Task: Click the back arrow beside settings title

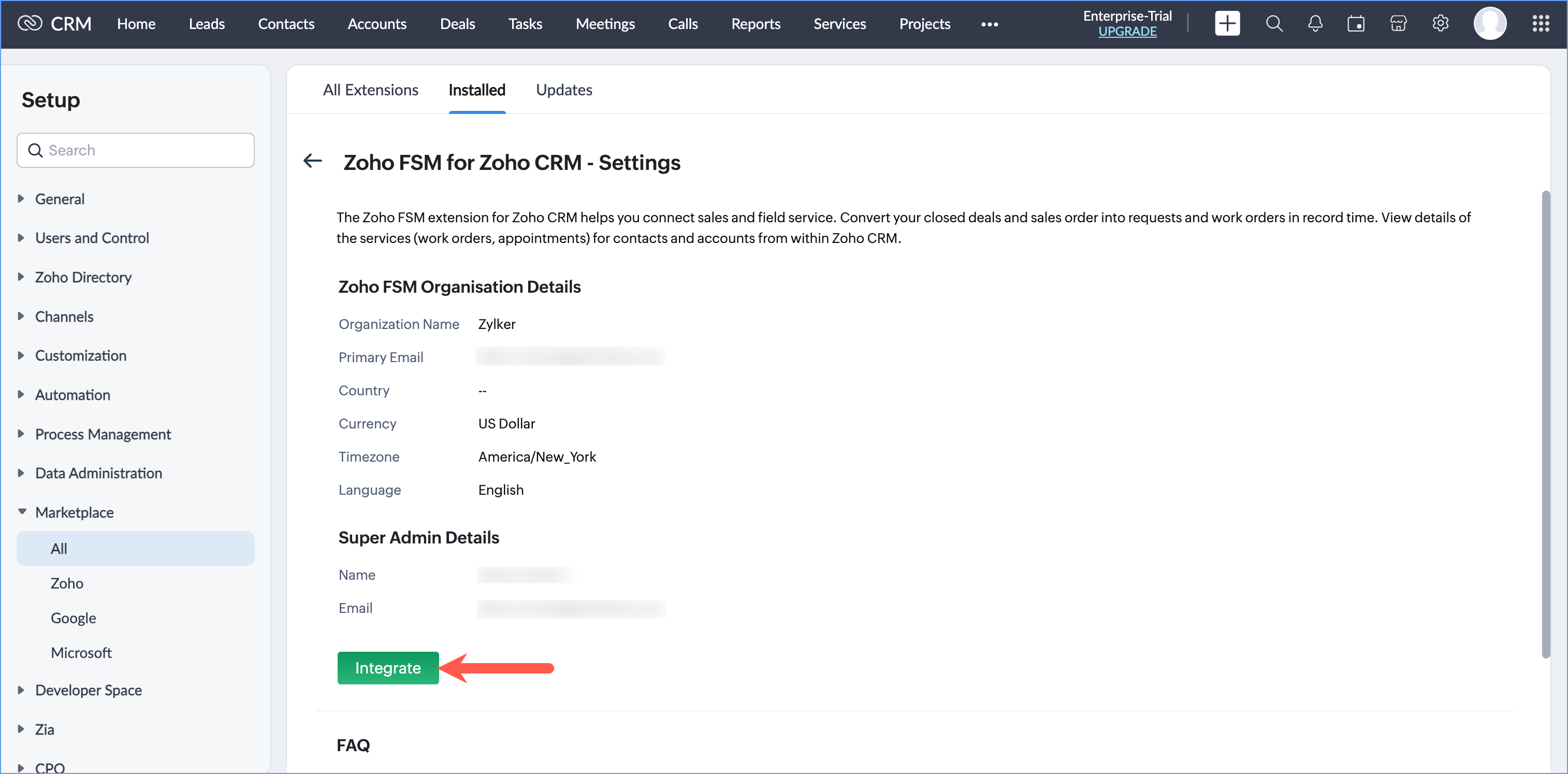Action: 312,161
